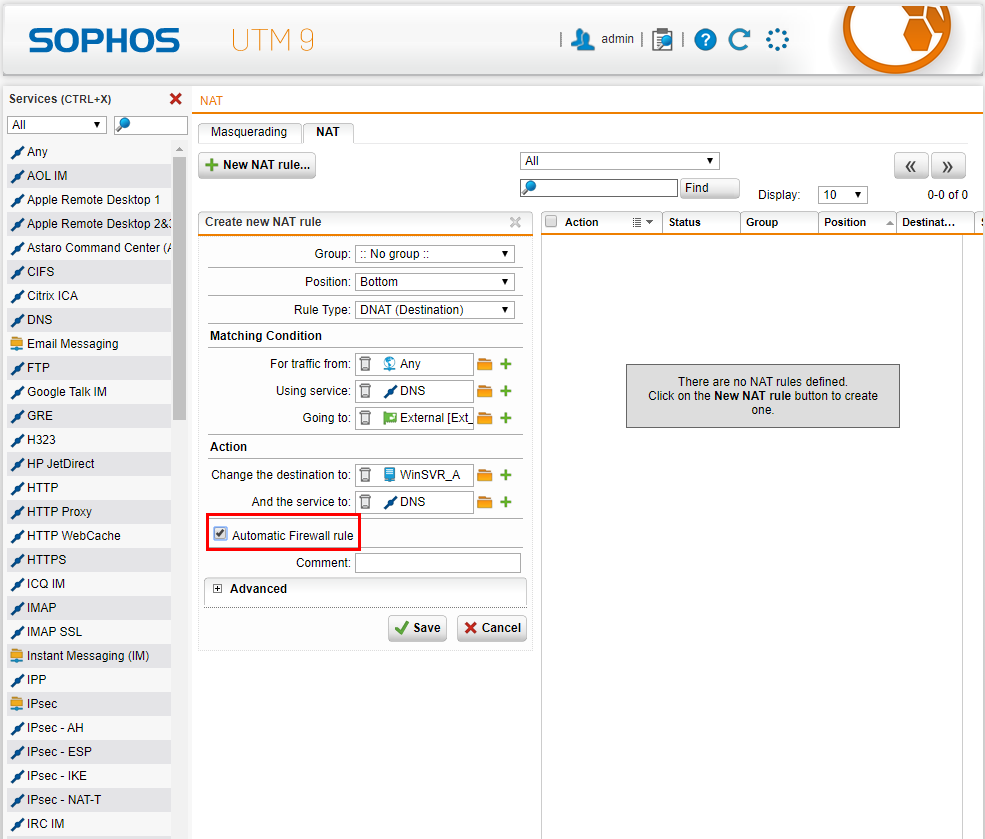Click the admin user icon
This screenshot has height=839, width=985.
point(582,40)
